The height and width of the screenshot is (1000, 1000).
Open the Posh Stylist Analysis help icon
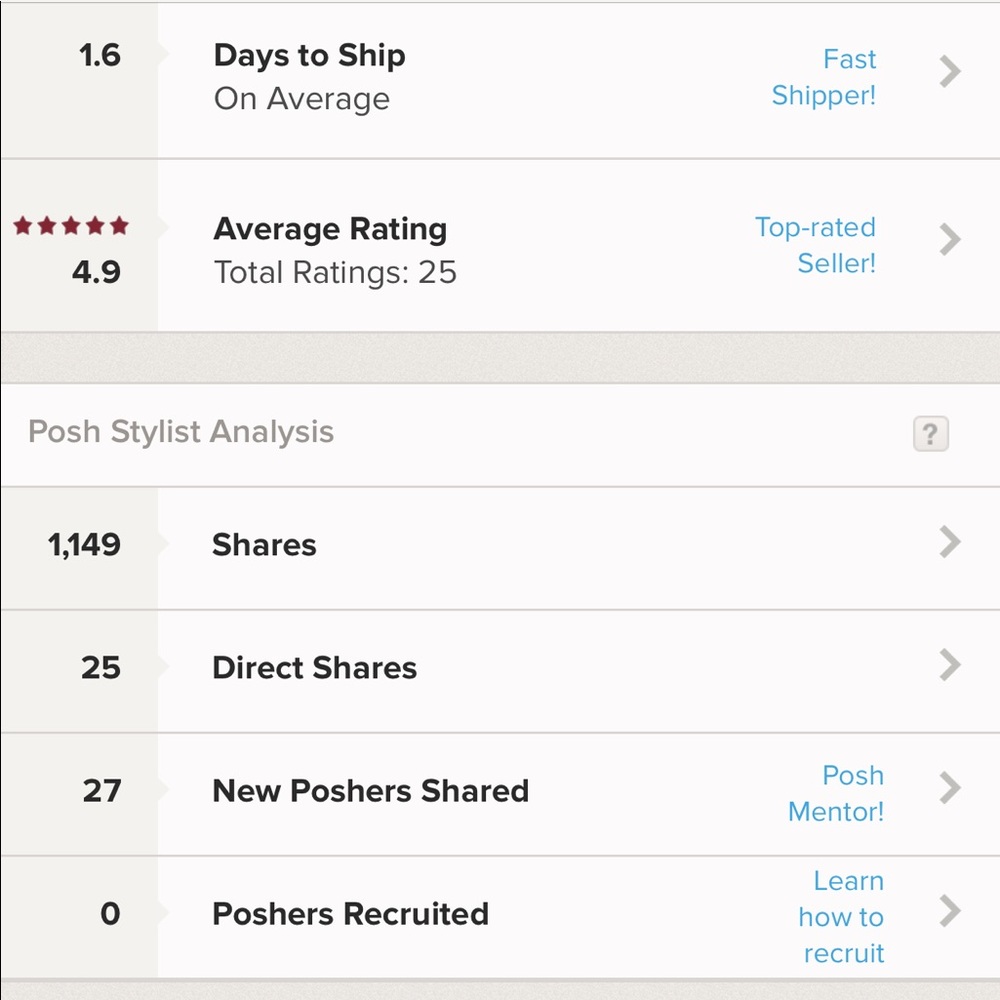coord(930,434)
